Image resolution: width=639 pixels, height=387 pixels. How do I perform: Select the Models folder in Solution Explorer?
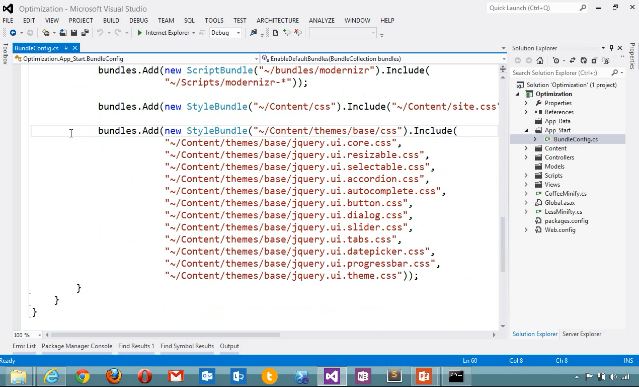[554, 166]
